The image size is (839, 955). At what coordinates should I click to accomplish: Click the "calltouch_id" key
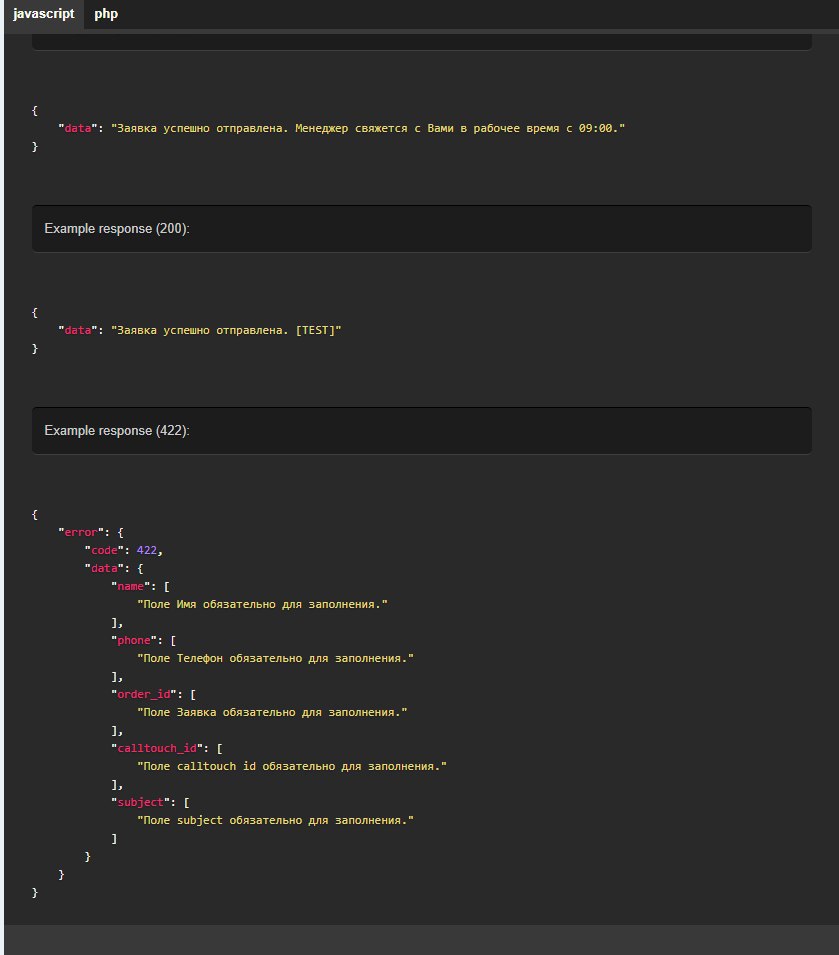(157, 748)
